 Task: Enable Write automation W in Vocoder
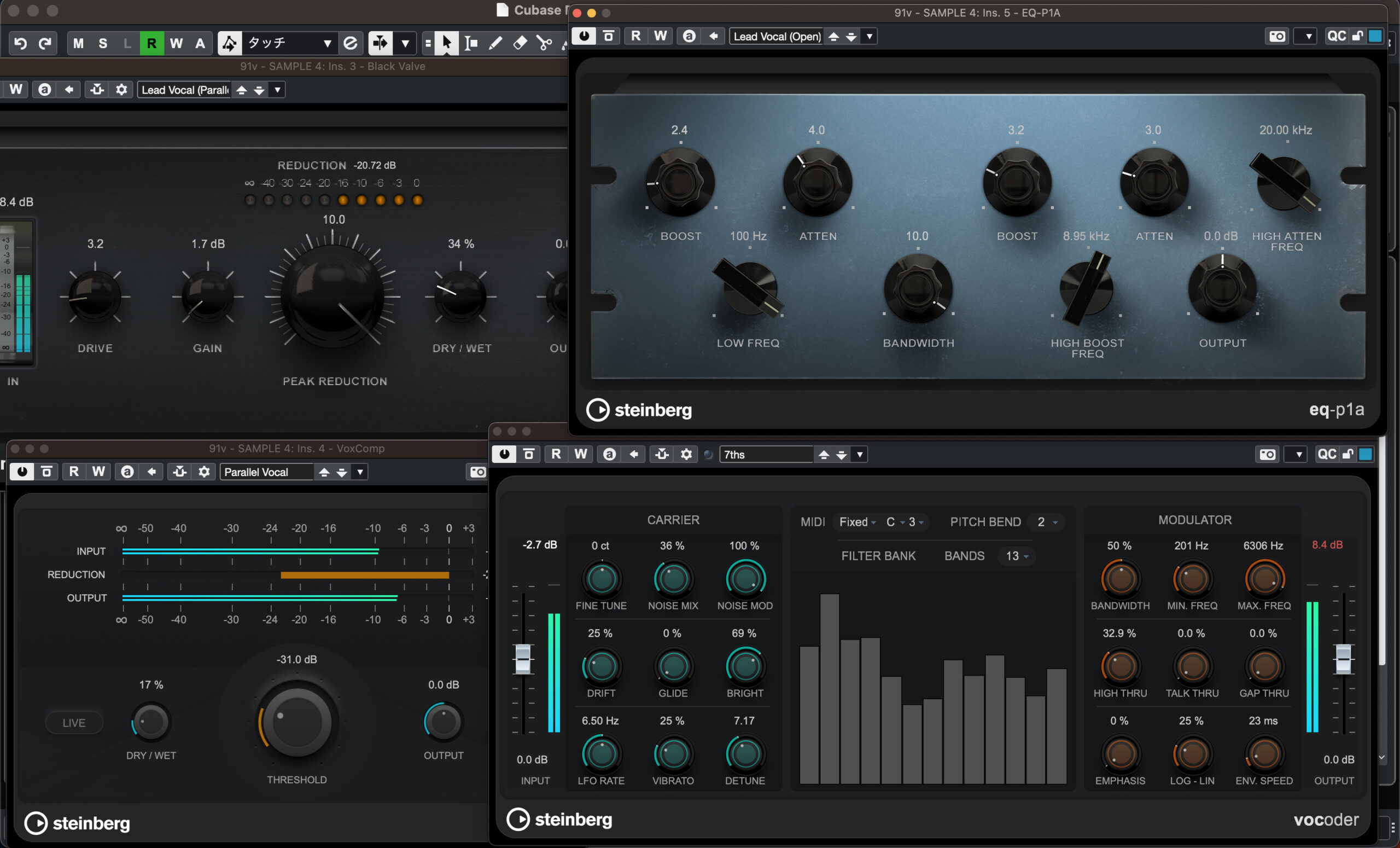point(580,454)
